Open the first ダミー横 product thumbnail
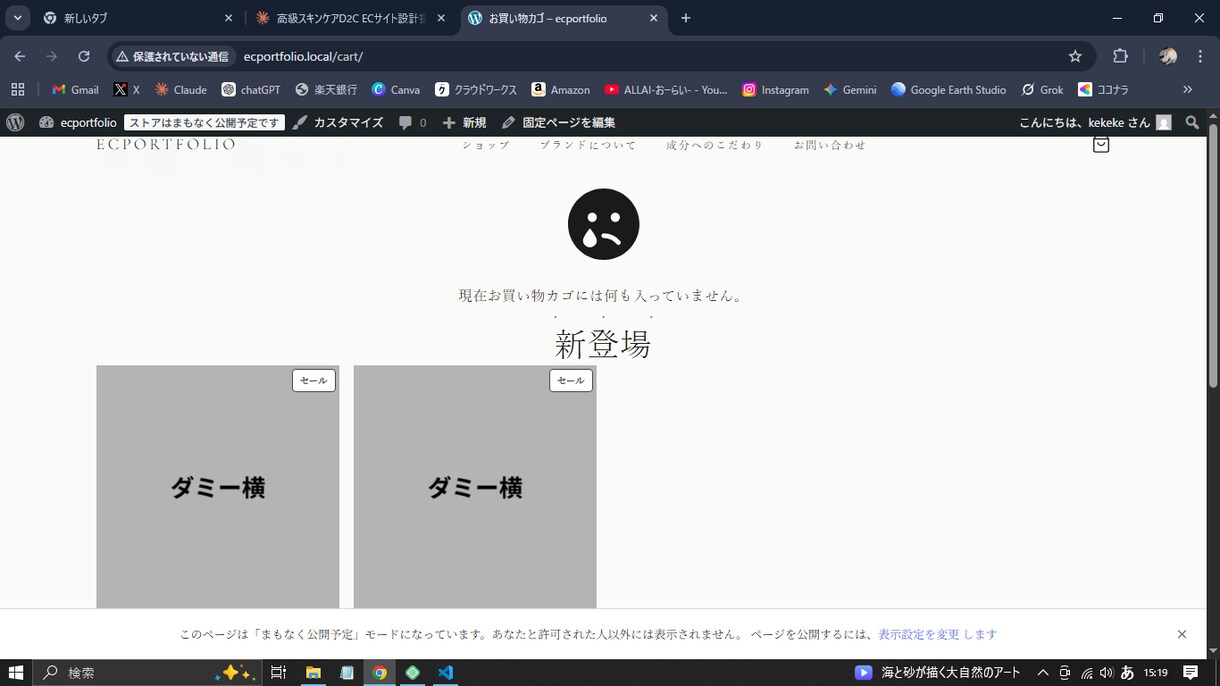This screenshot has height=686, width=1220. point(218,487)
